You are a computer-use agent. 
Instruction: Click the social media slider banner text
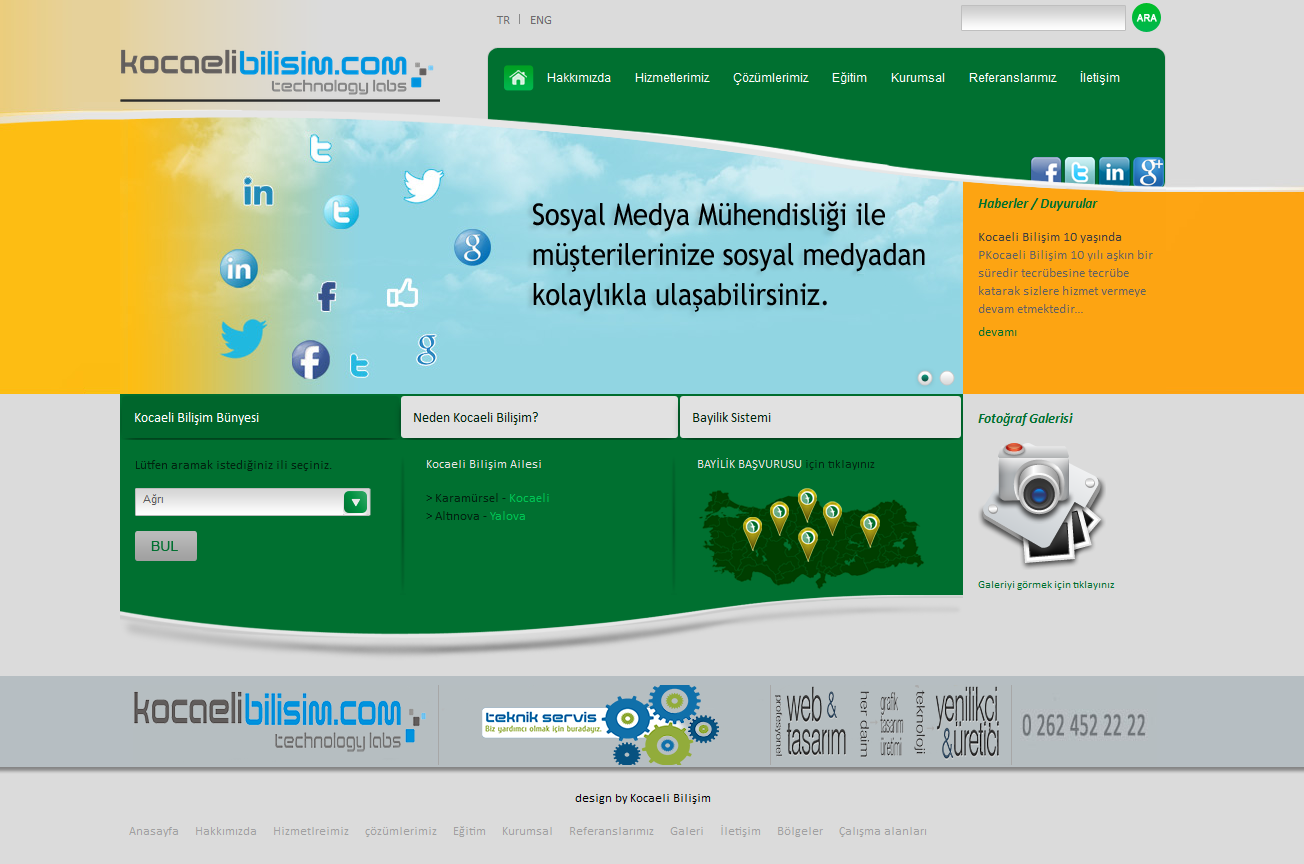[x=728, y=255]
